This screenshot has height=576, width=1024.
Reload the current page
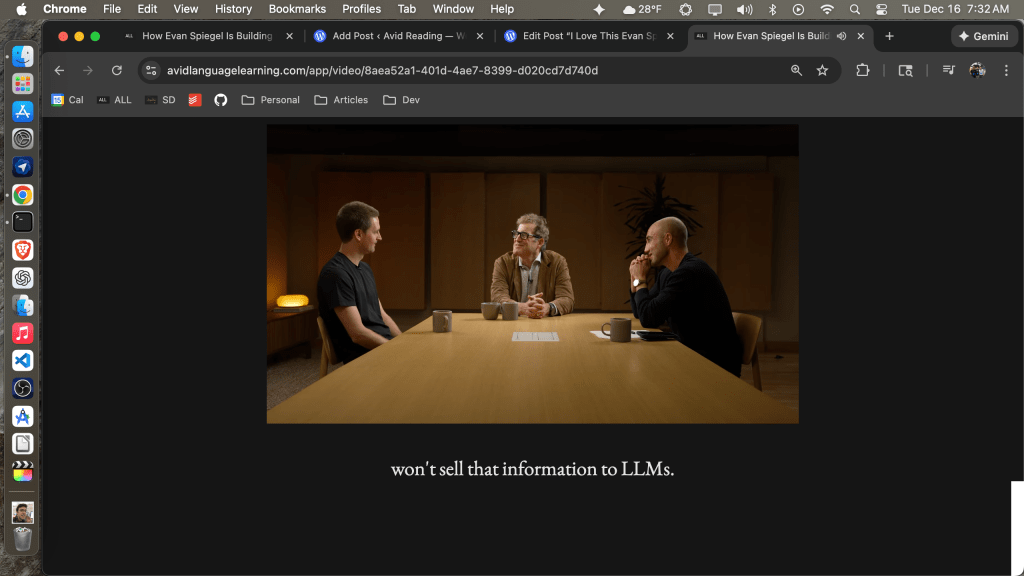coord(117,71)
